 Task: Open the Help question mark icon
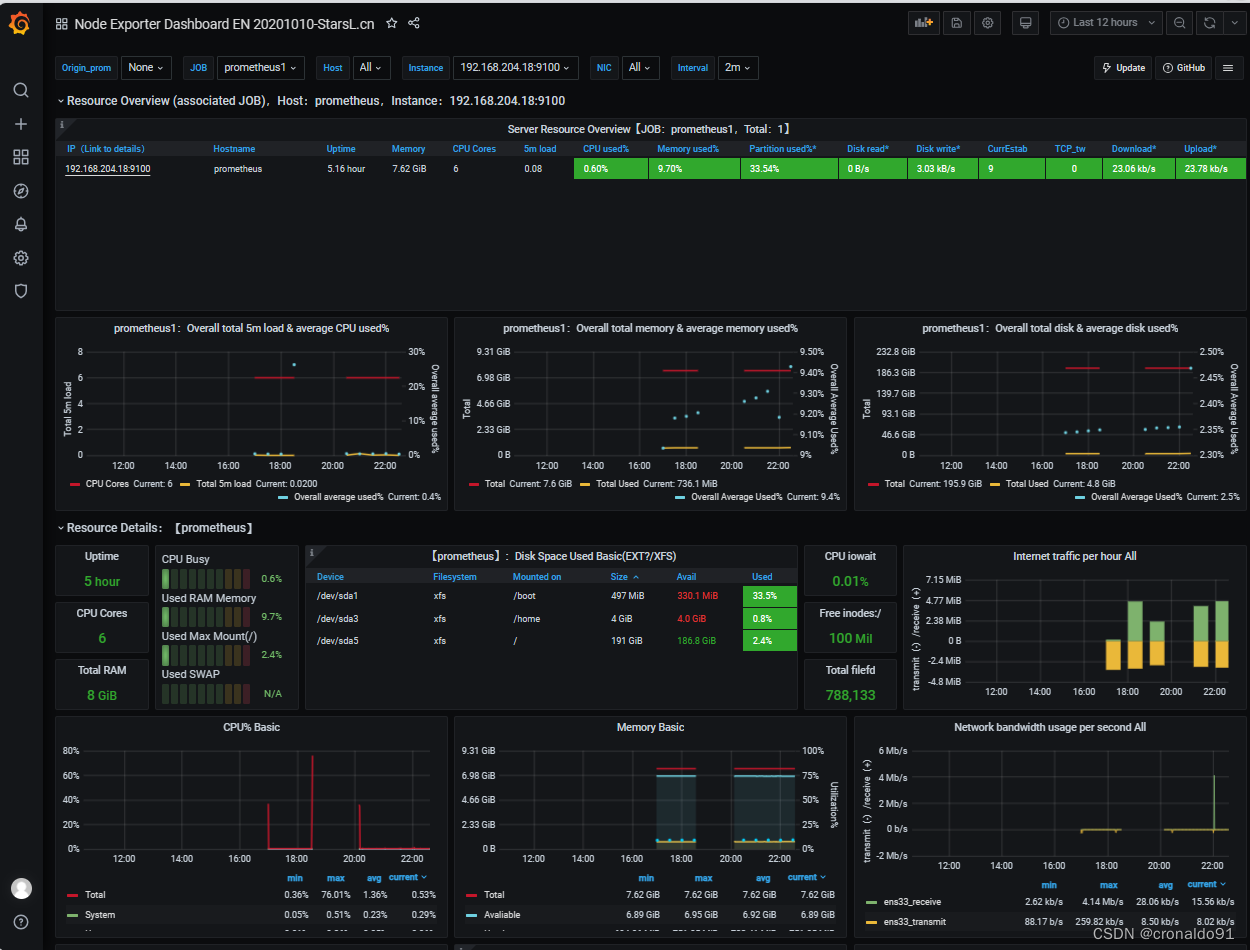pos(21,922)
